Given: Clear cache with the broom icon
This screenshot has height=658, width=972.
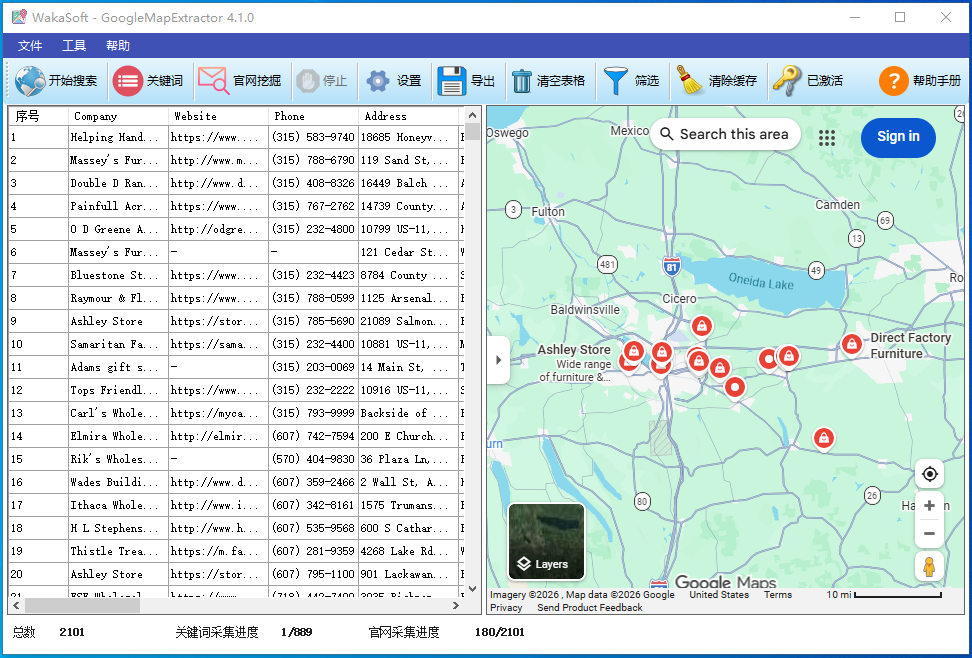Looking at the screenshot, I should point(691,81).
